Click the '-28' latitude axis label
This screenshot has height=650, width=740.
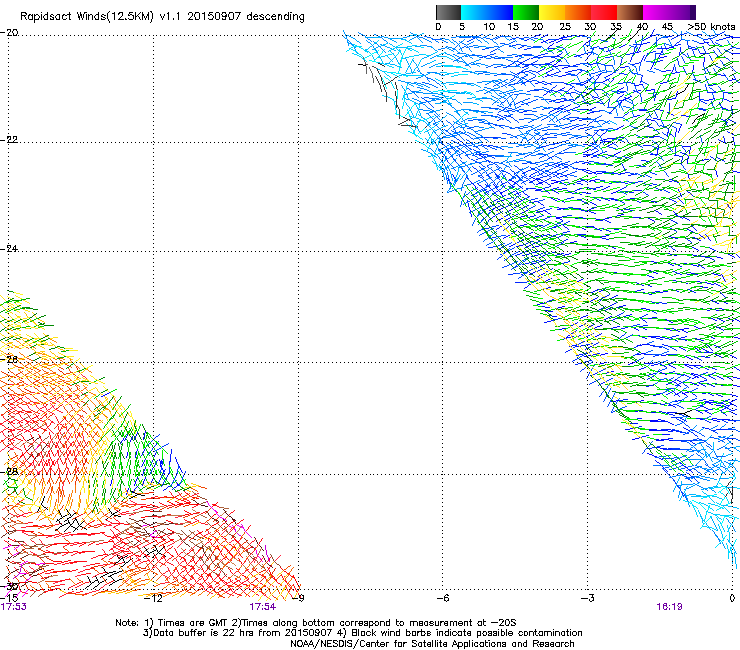coord(10,471)
